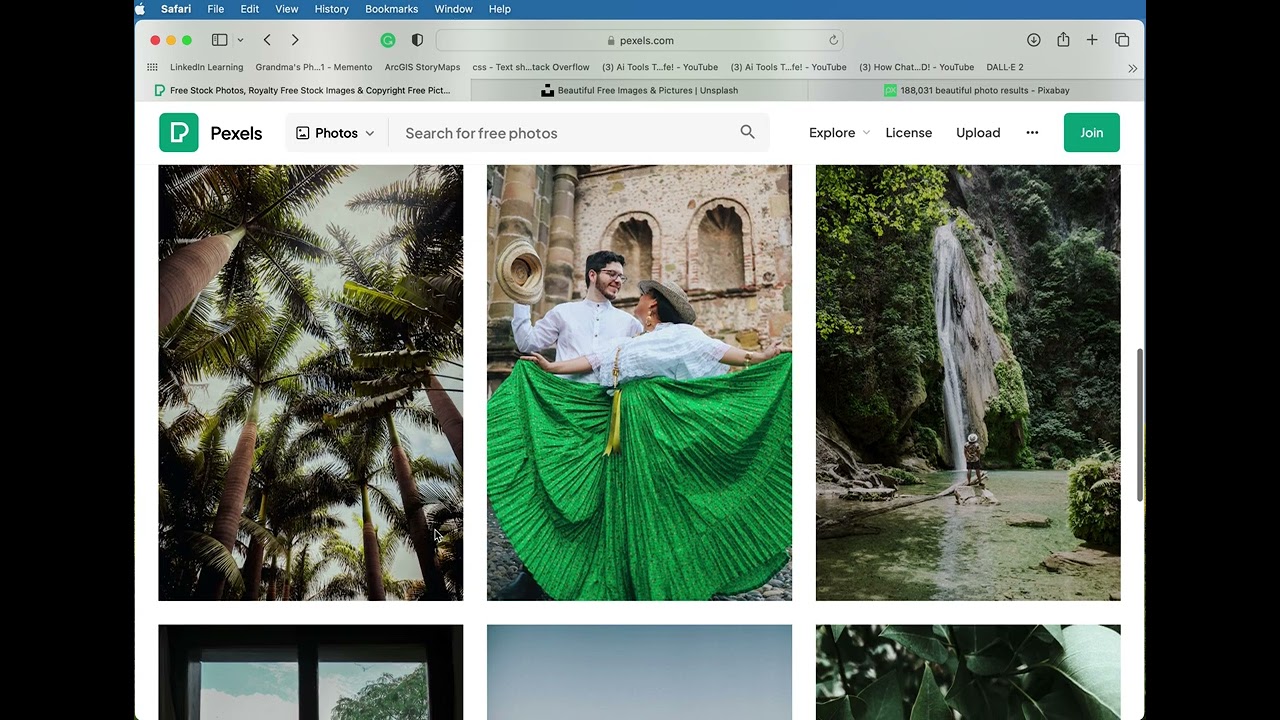Show Safari downloads
Image resolution: width=1280 pixels, height=720 pixels.
point(1034,40)
